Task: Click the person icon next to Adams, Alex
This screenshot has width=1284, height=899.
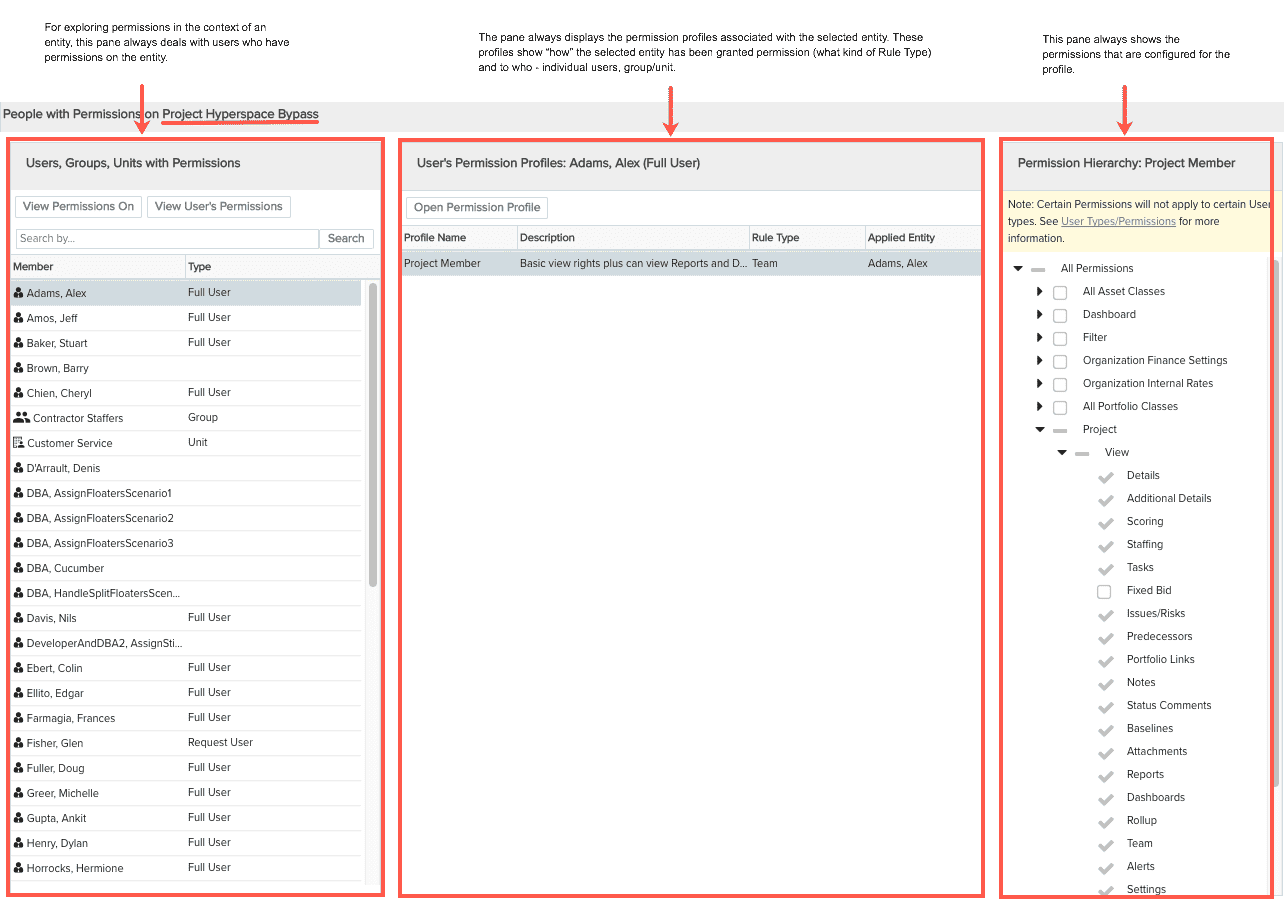Action: (x=16, y=292)
